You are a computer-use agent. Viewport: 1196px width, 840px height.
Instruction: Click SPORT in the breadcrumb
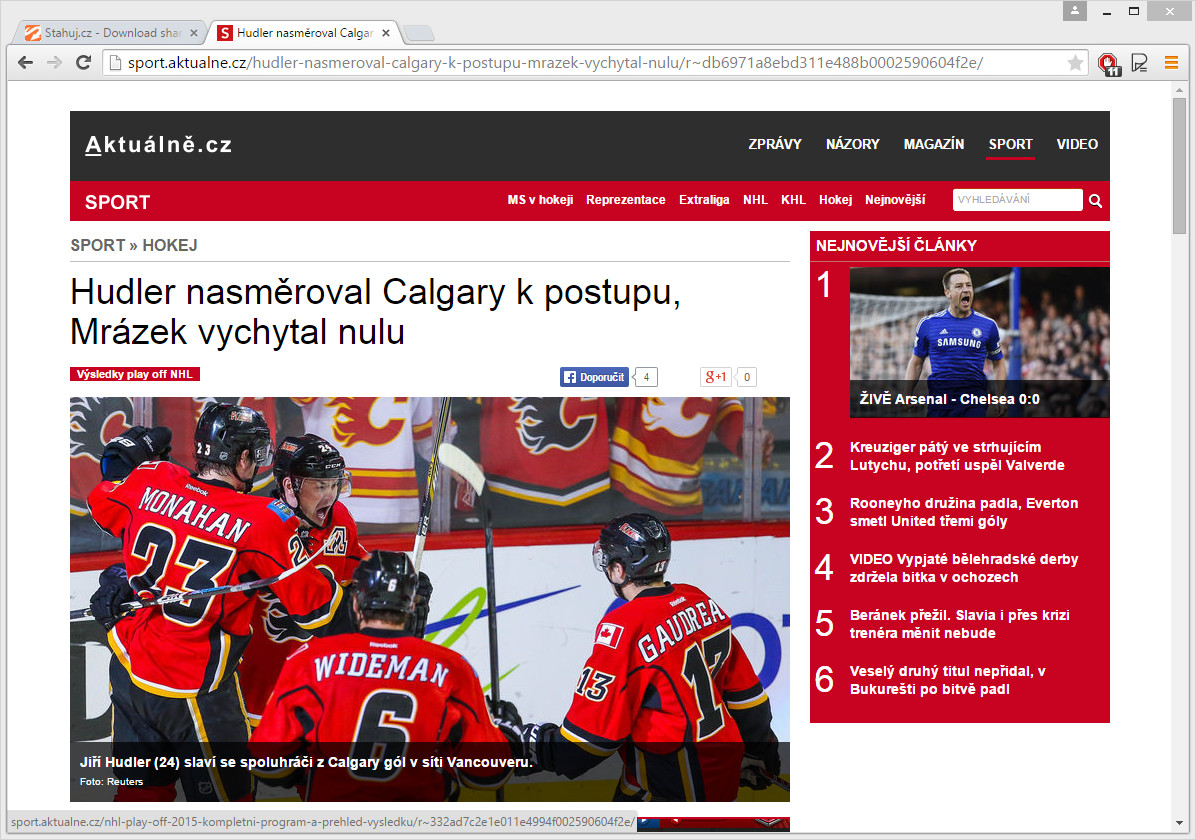point(98,246)
